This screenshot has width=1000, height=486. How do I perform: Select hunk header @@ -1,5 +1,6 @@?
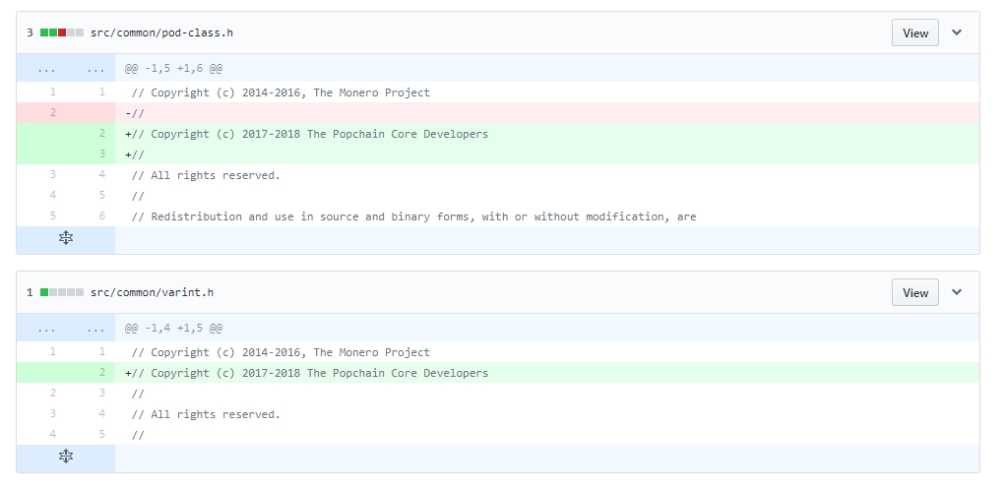173,68
